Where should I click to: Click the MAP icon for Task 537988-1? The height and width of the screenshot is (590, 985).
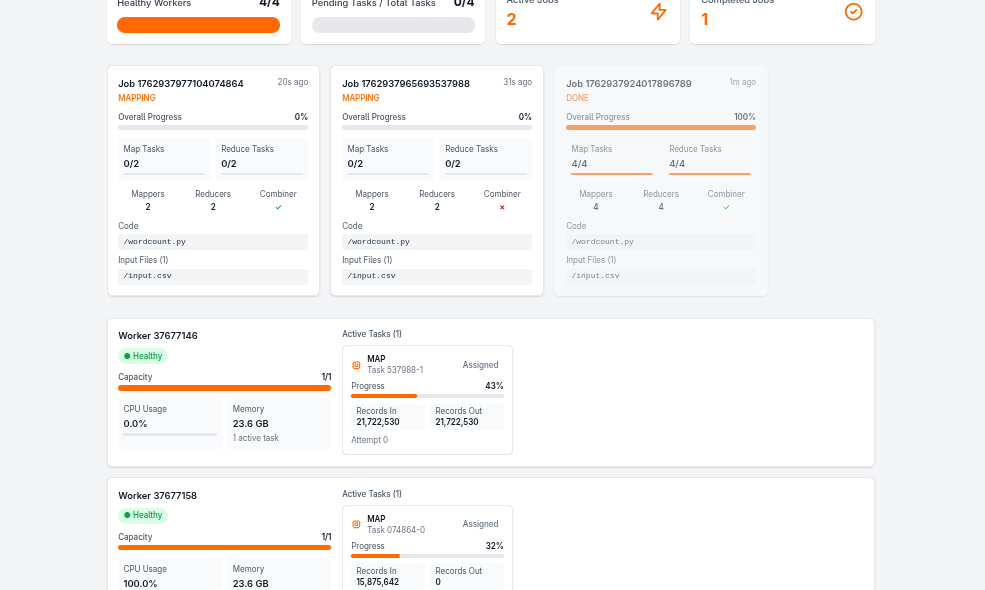tap(357, 365)
